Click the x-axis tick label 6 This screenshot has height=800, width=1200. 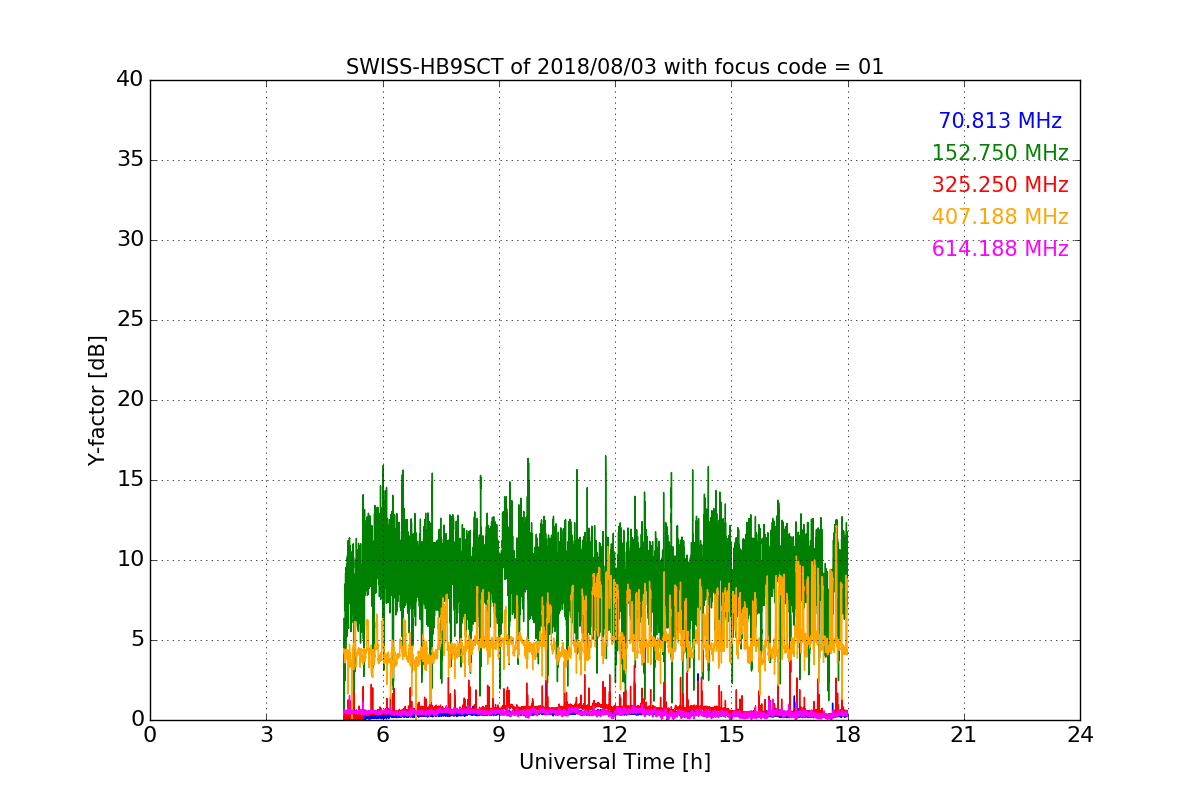pyautogui.click(x=382, y=735)
